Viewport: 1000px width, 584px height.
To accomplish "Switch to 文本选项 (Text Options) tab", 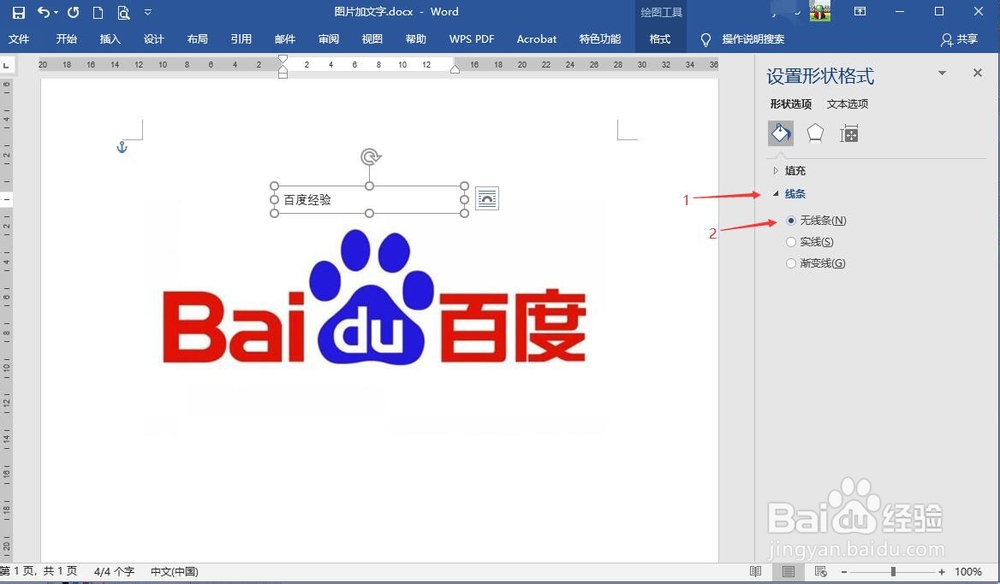I will (848, 104).
